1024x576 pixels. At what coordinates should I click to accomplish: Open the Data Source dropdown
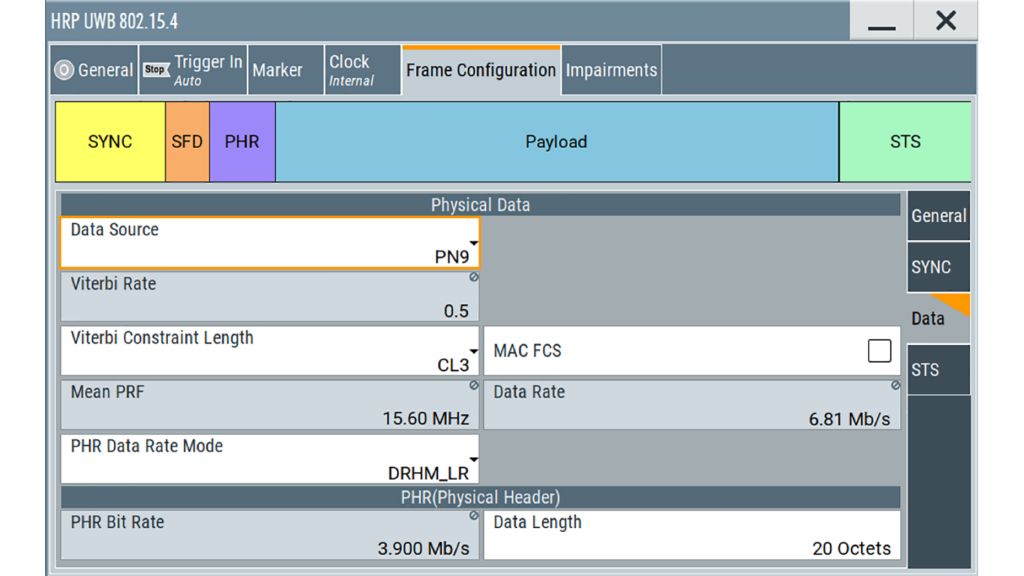click(270, 243)
